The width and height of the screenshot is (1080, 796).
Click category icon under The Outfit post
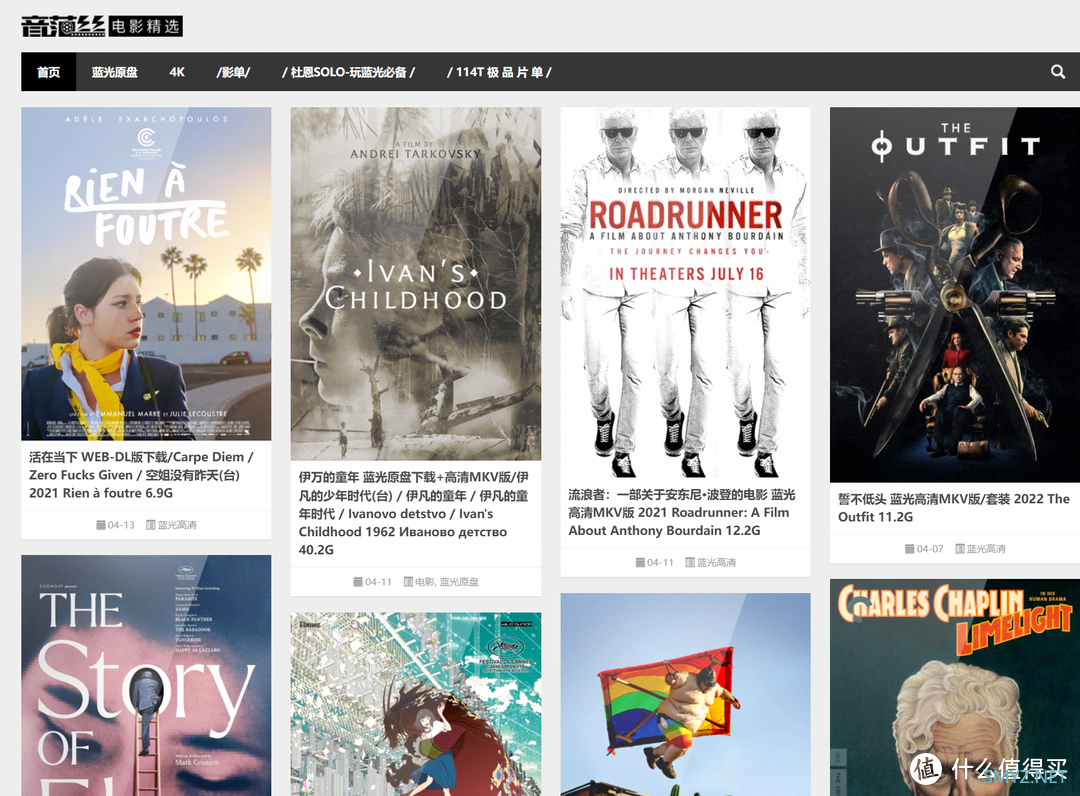[x=959, y=549]
